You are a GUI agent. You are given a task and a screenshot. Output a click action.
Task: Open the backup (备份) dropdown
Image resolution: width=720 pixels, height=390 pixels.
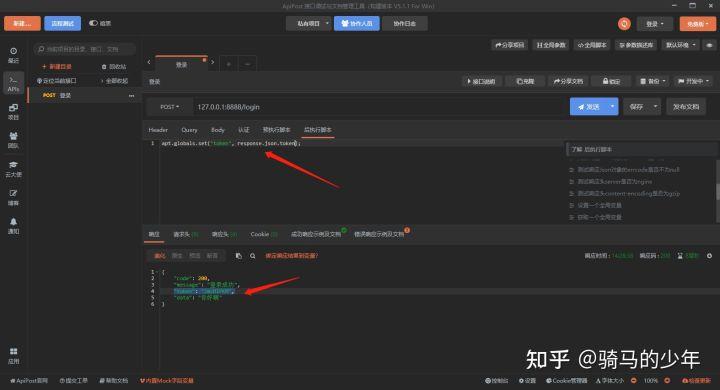pos(652,81)
